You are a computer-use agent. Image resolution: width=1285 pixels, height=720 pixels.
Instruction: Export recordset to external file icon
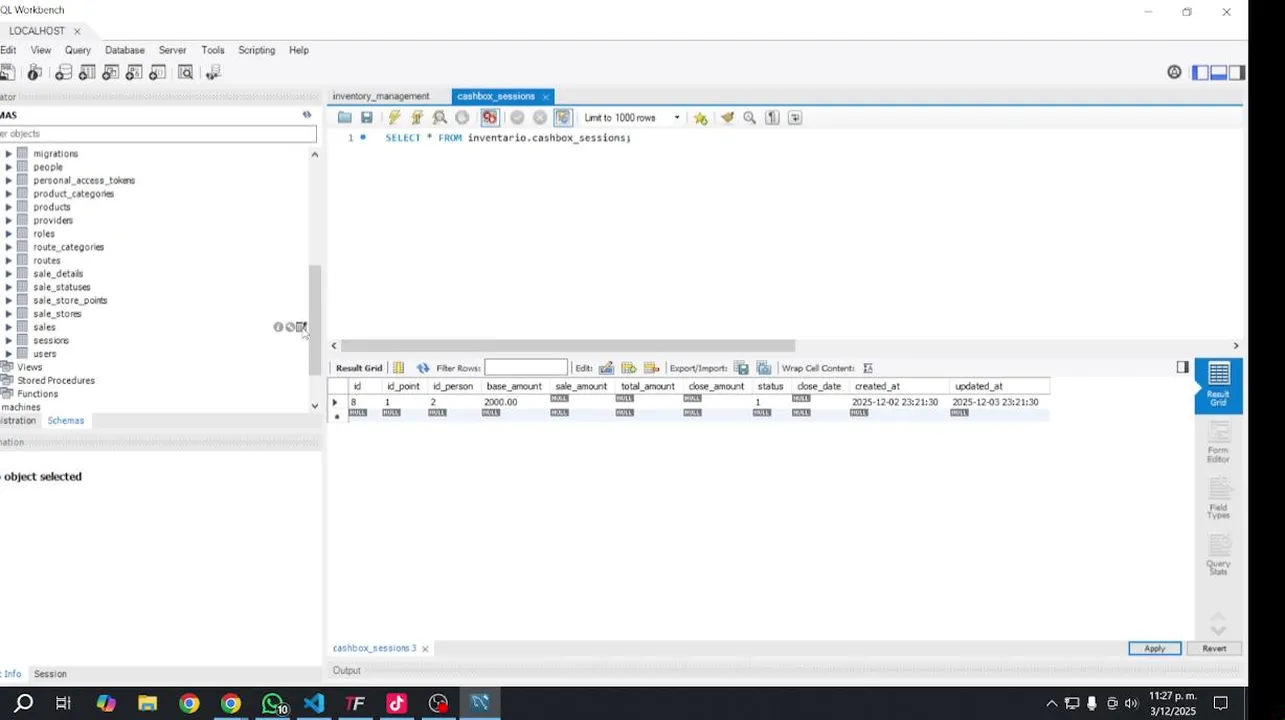point(741,368)
